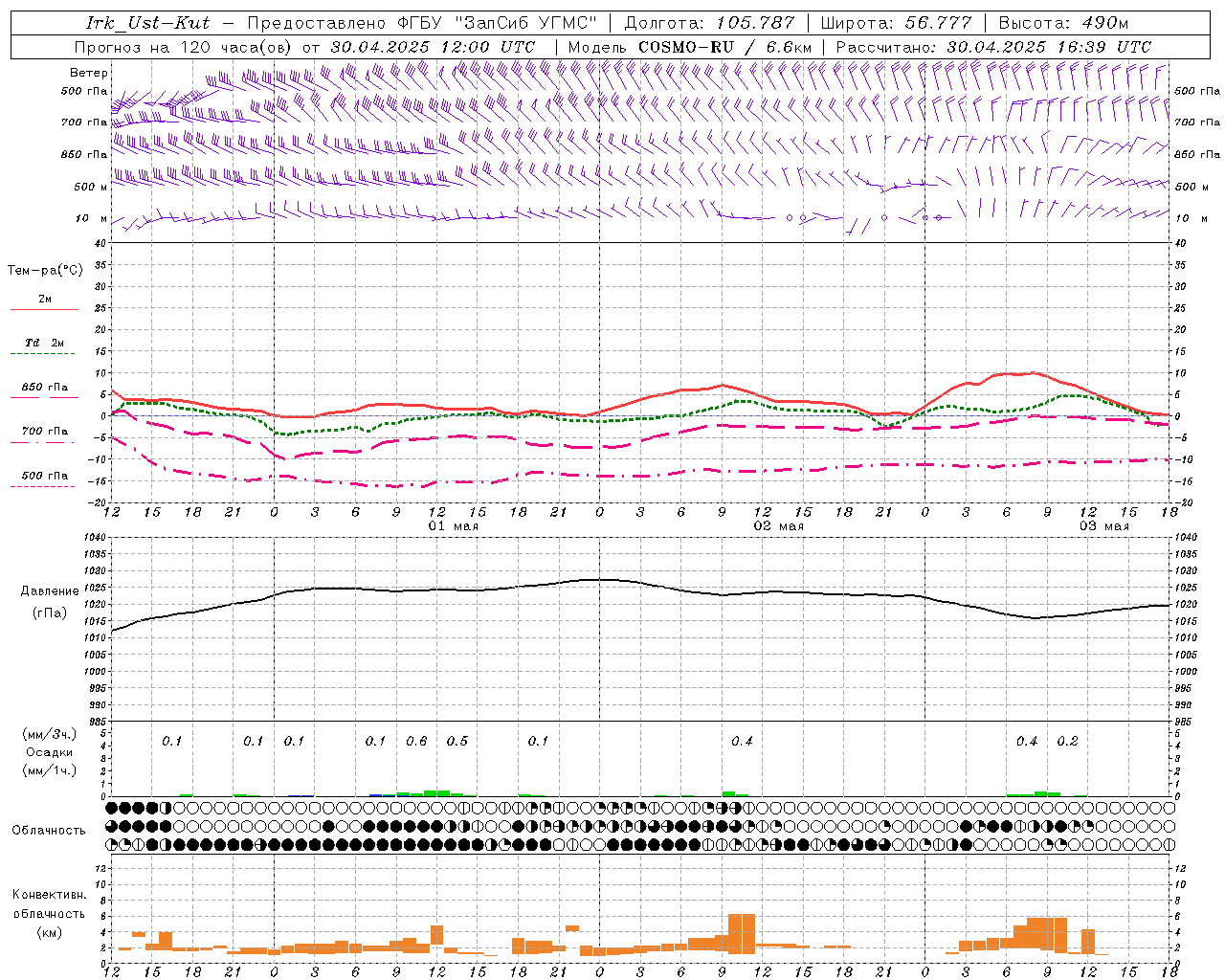1225x980 pixels.
Task: Click the 01 мая date label
Action: coord(453,526)
